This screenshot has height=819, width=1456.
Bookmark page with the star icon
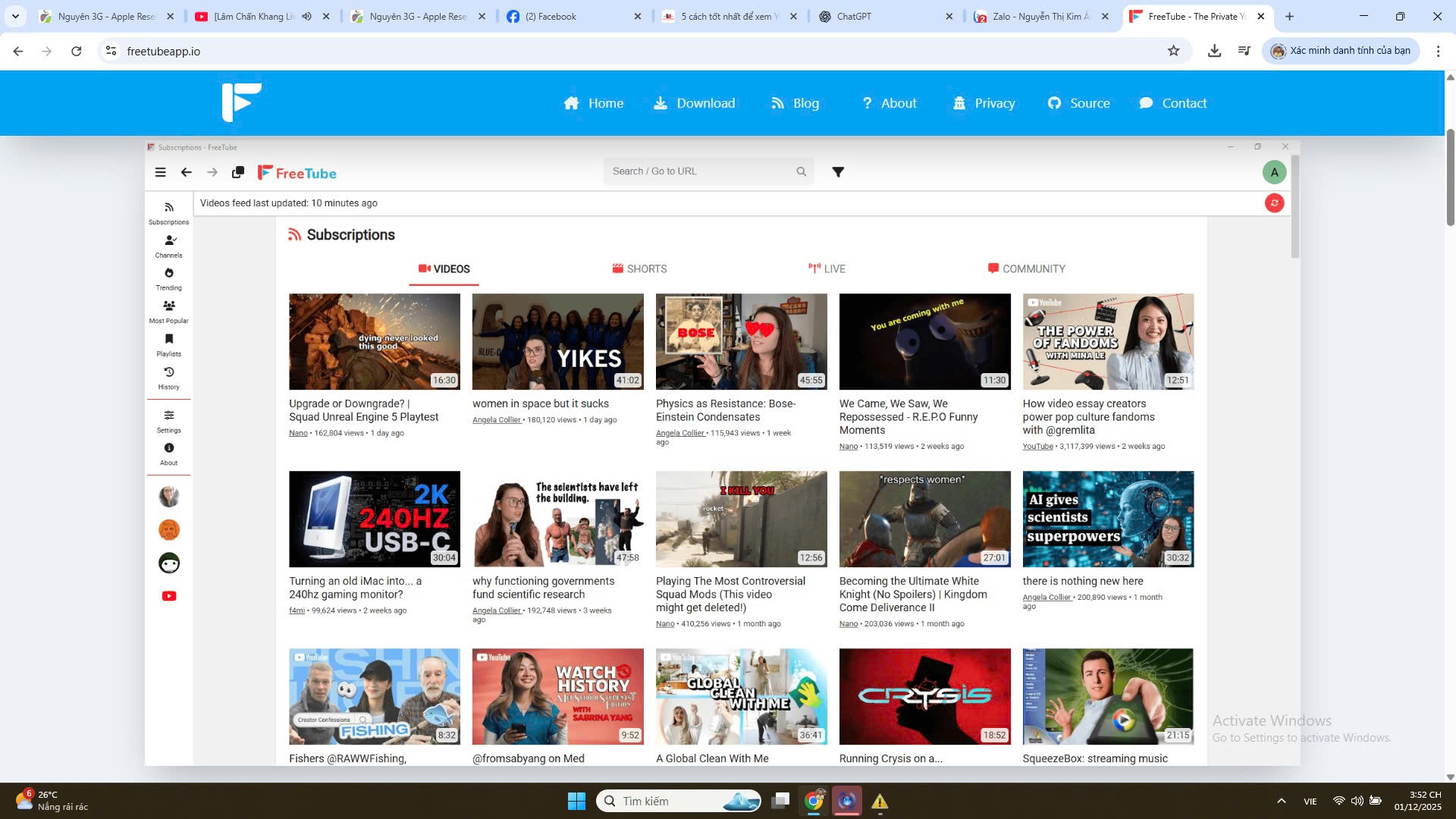tap(1173, 51)
